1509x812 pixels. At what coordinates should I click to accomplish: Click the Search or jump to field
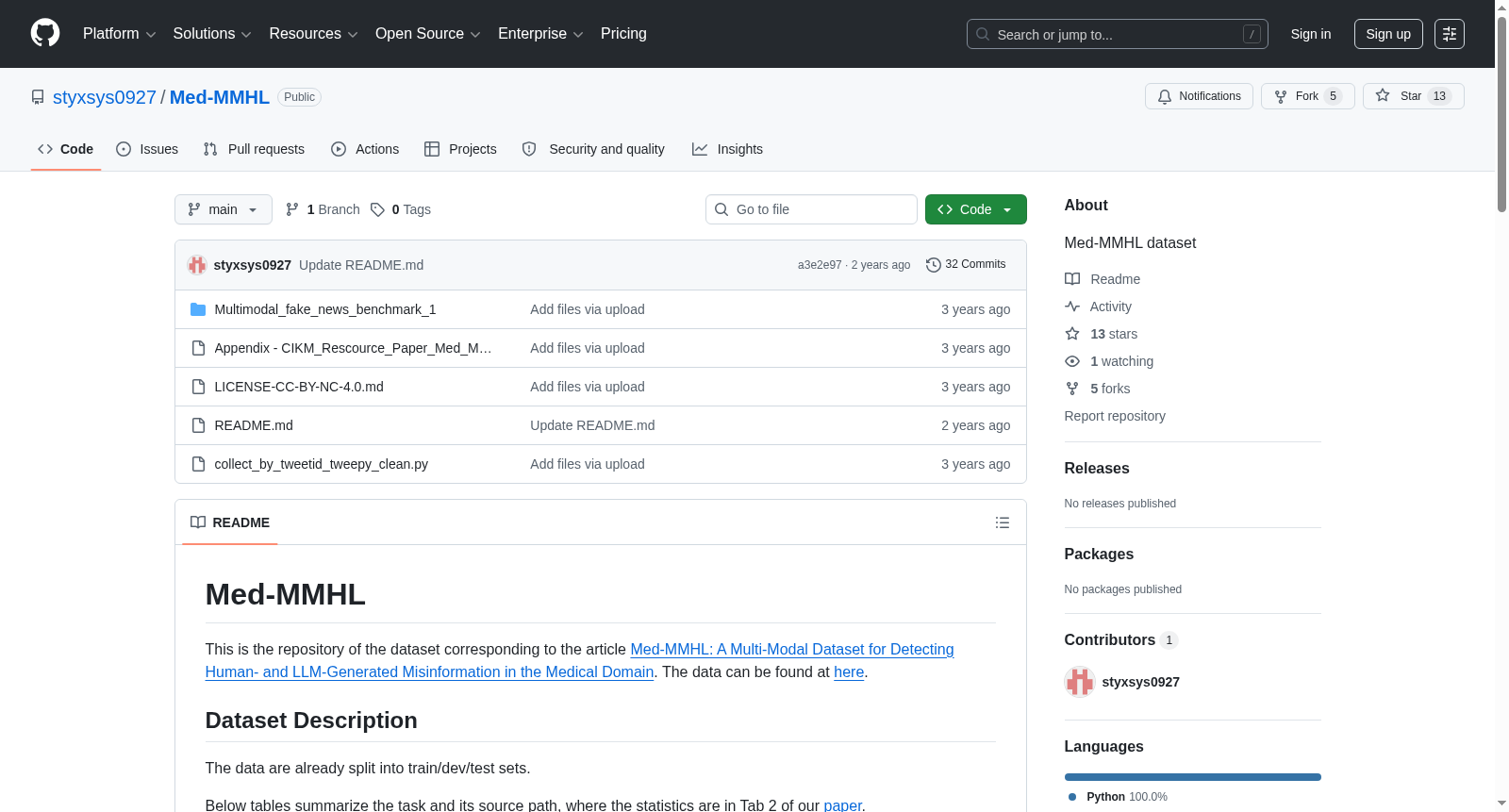(1118, 34)
